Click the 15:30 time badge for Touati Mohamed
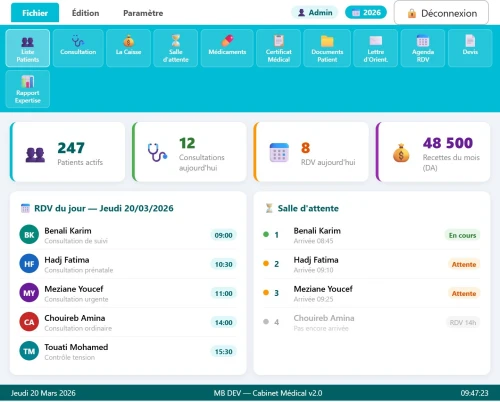Screen dimensions: 500x402 (223, 351)
